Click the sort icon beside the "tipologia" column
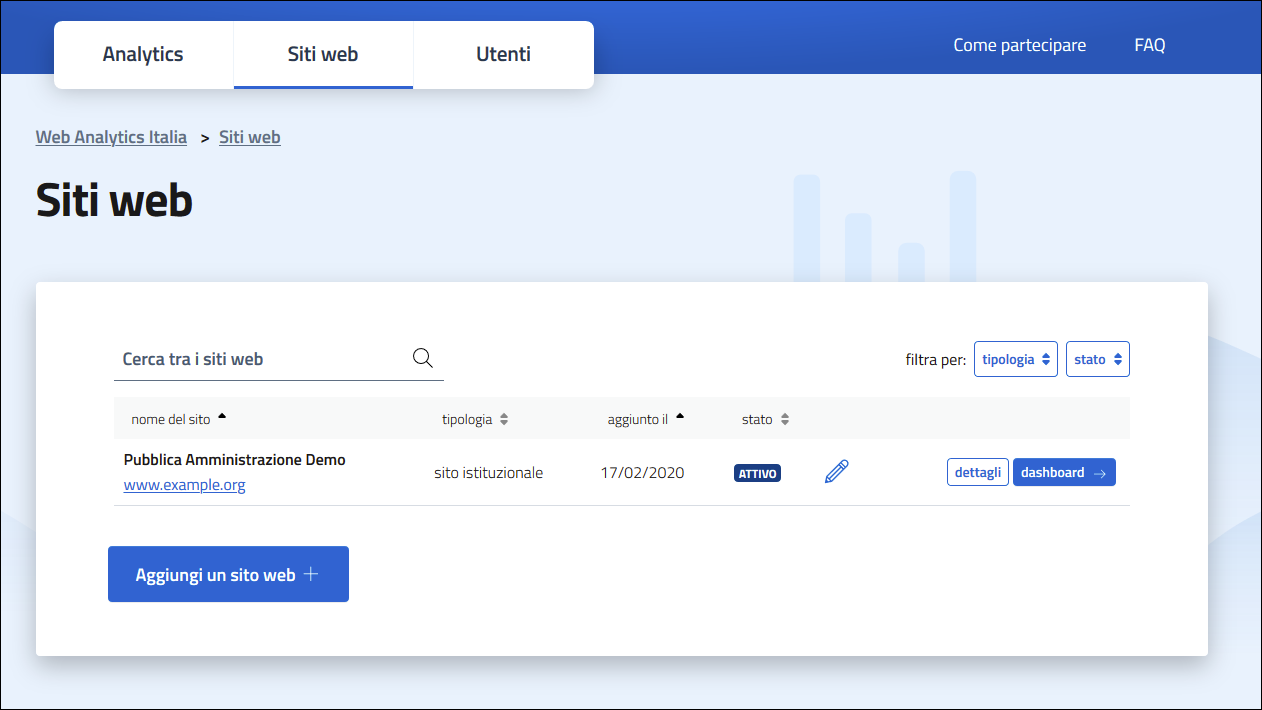 point(504,419)
